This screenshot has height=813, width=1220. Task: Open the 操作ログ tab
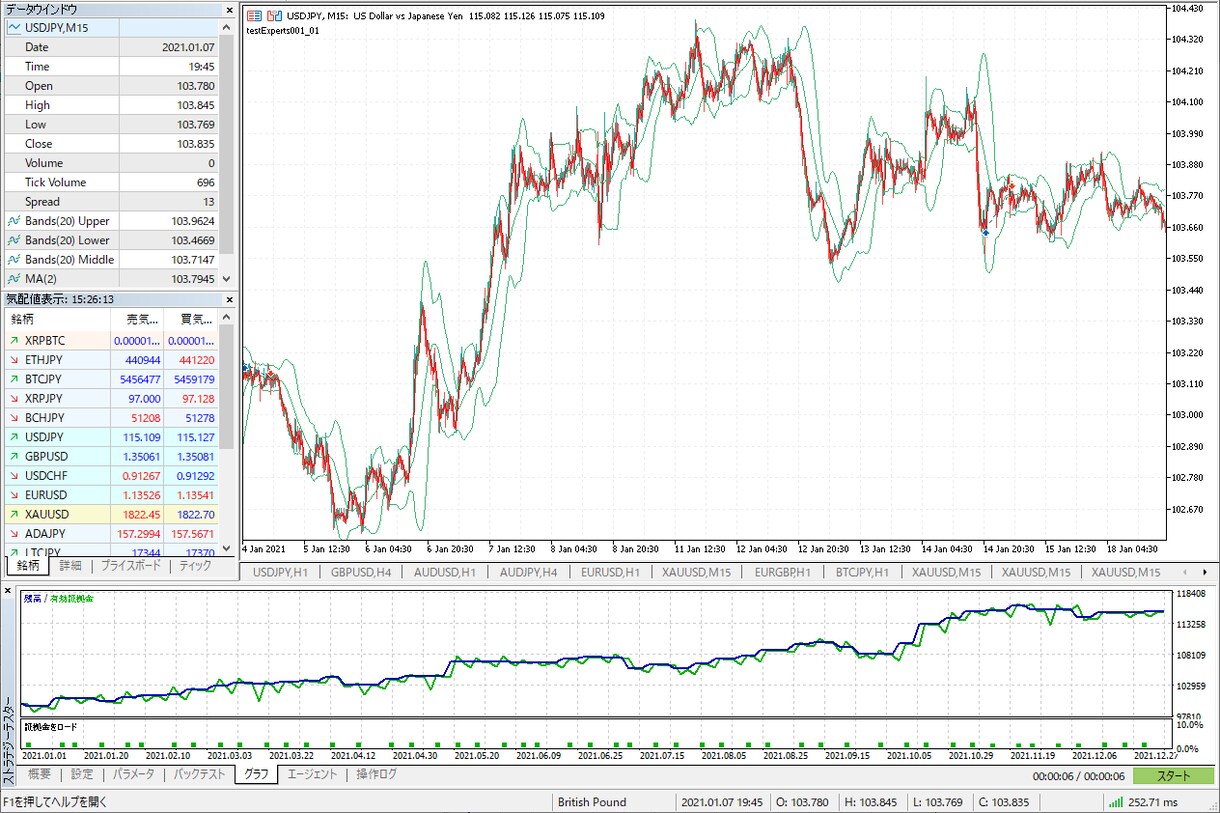point(376,775)
